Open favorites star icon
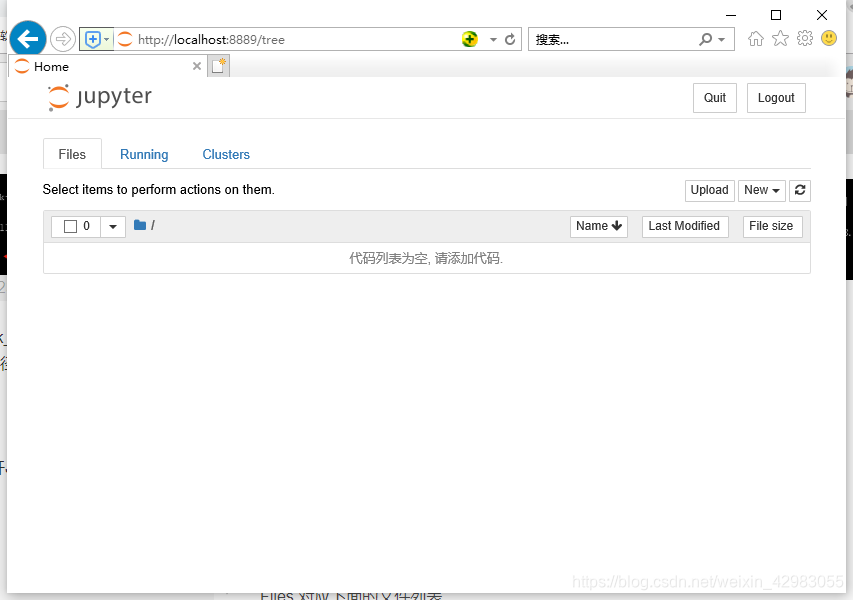The height and width of the screenshot is (600, 853). click(x=780, y=38)
